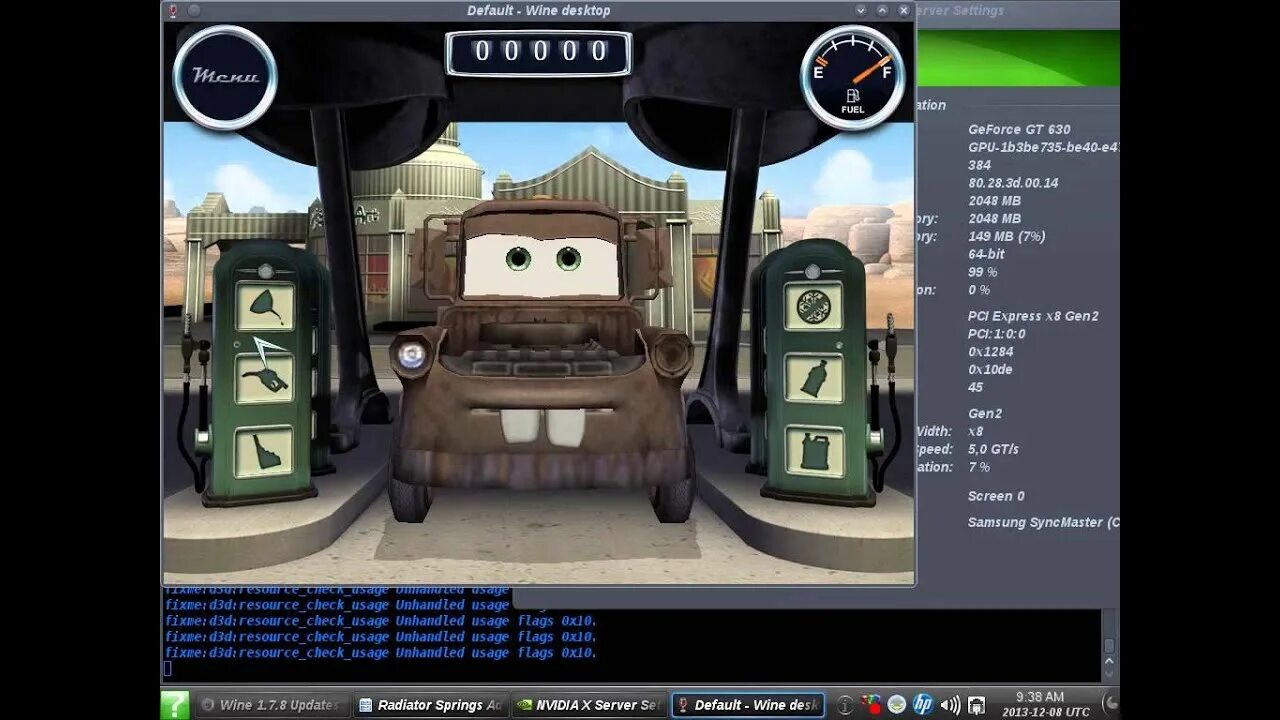
Task: Open the green start menu button
Action: [175, 705]
